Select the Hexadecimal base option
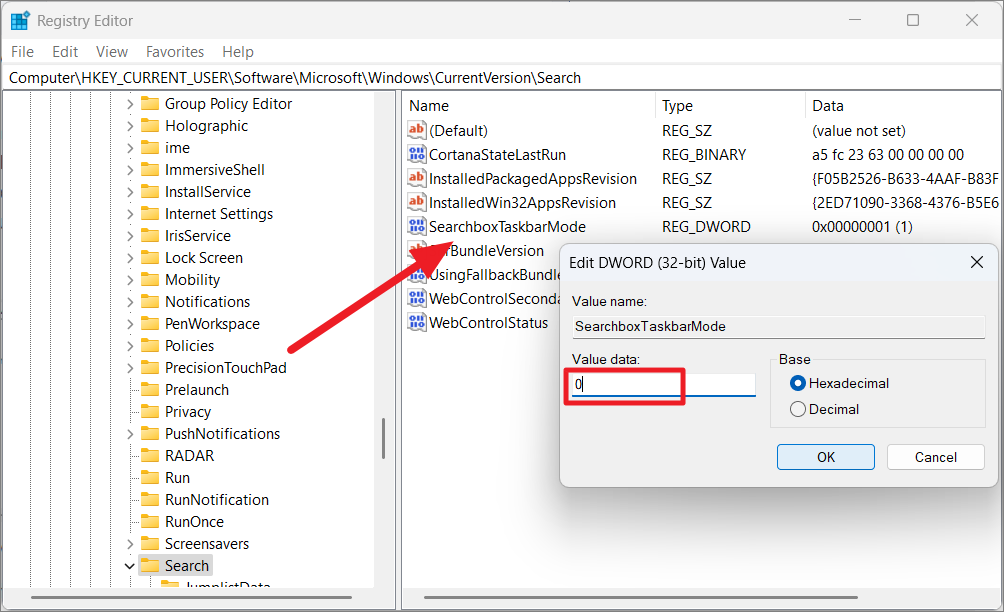Screen dimensions: 1004x612 798,383
